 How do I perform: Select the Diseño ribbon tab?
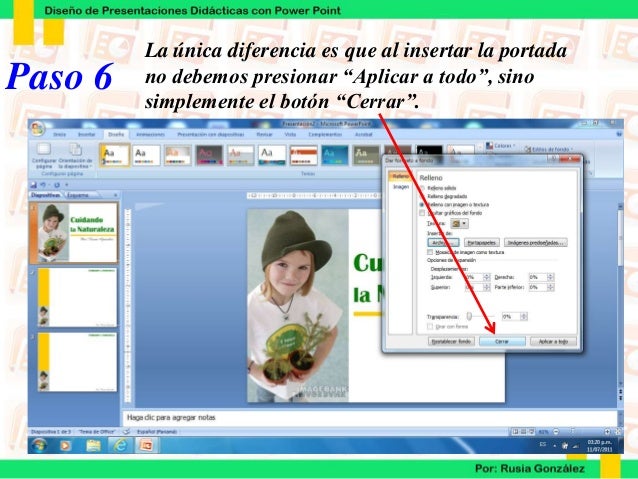point(116,134)
